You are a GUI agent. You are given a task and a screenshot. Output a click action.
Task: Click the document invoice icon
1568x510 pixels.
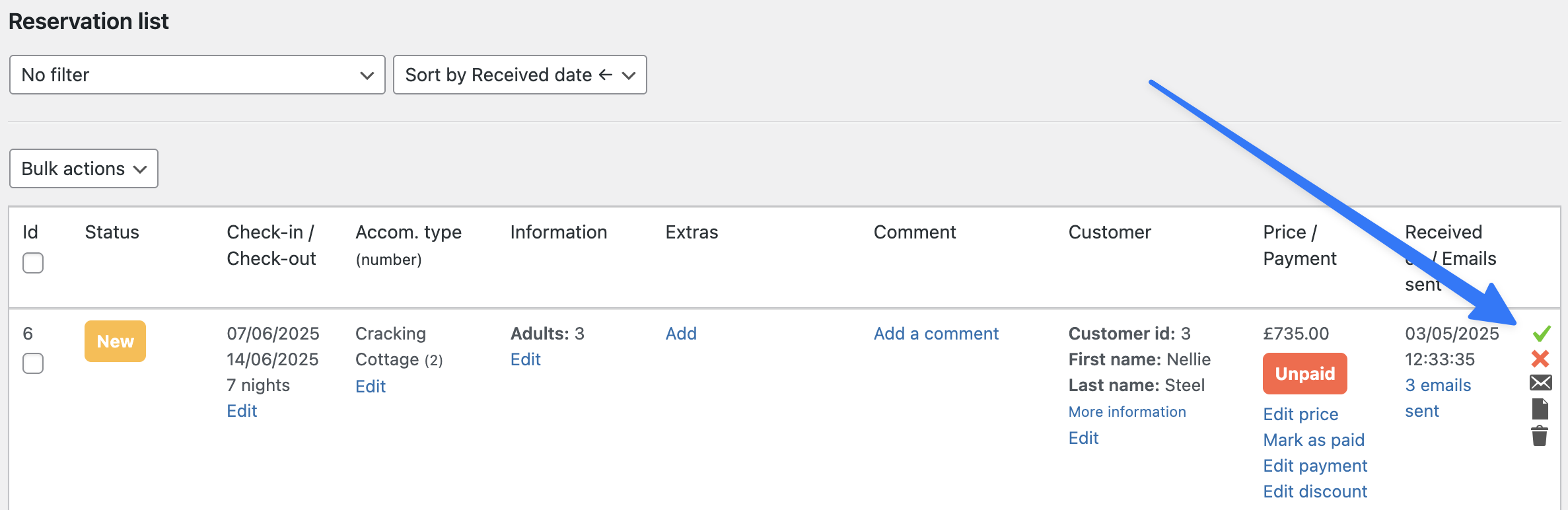(x=1540, y=409)
